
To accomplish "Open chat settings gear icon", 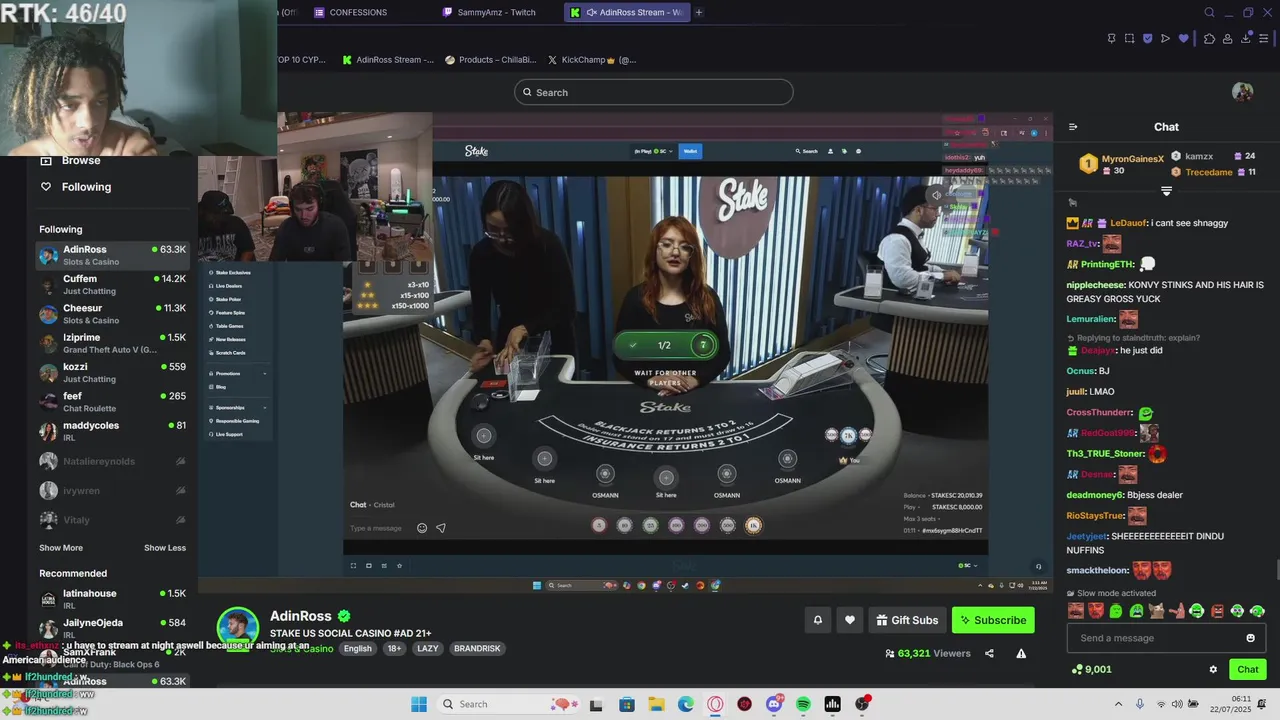I will pyautogui.click(x=1213, y=669).
